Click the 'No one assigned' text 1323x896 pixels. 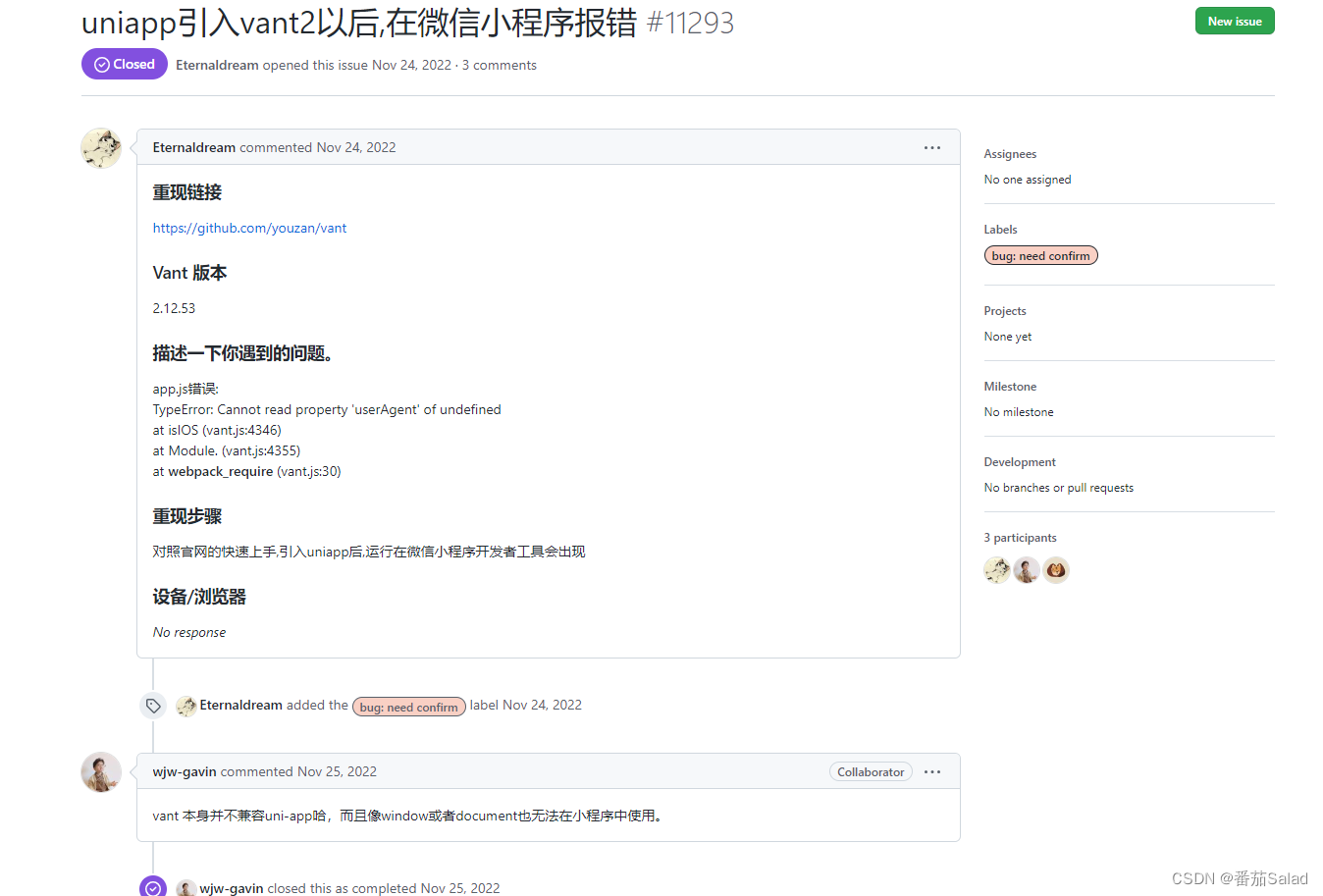click(1028, 180)
